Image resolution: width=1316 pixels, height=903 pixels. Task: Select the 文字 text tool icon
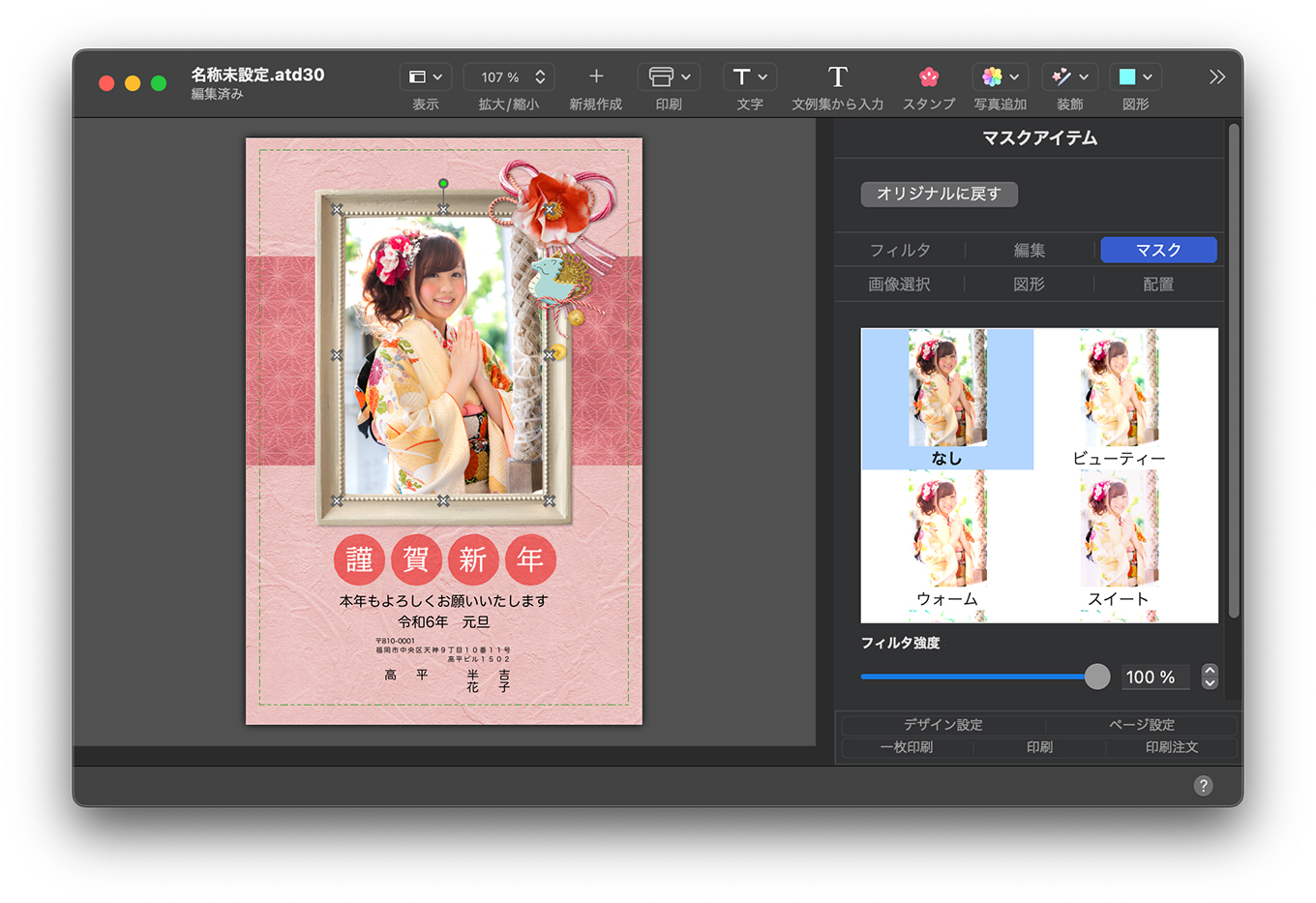point(741,76)
